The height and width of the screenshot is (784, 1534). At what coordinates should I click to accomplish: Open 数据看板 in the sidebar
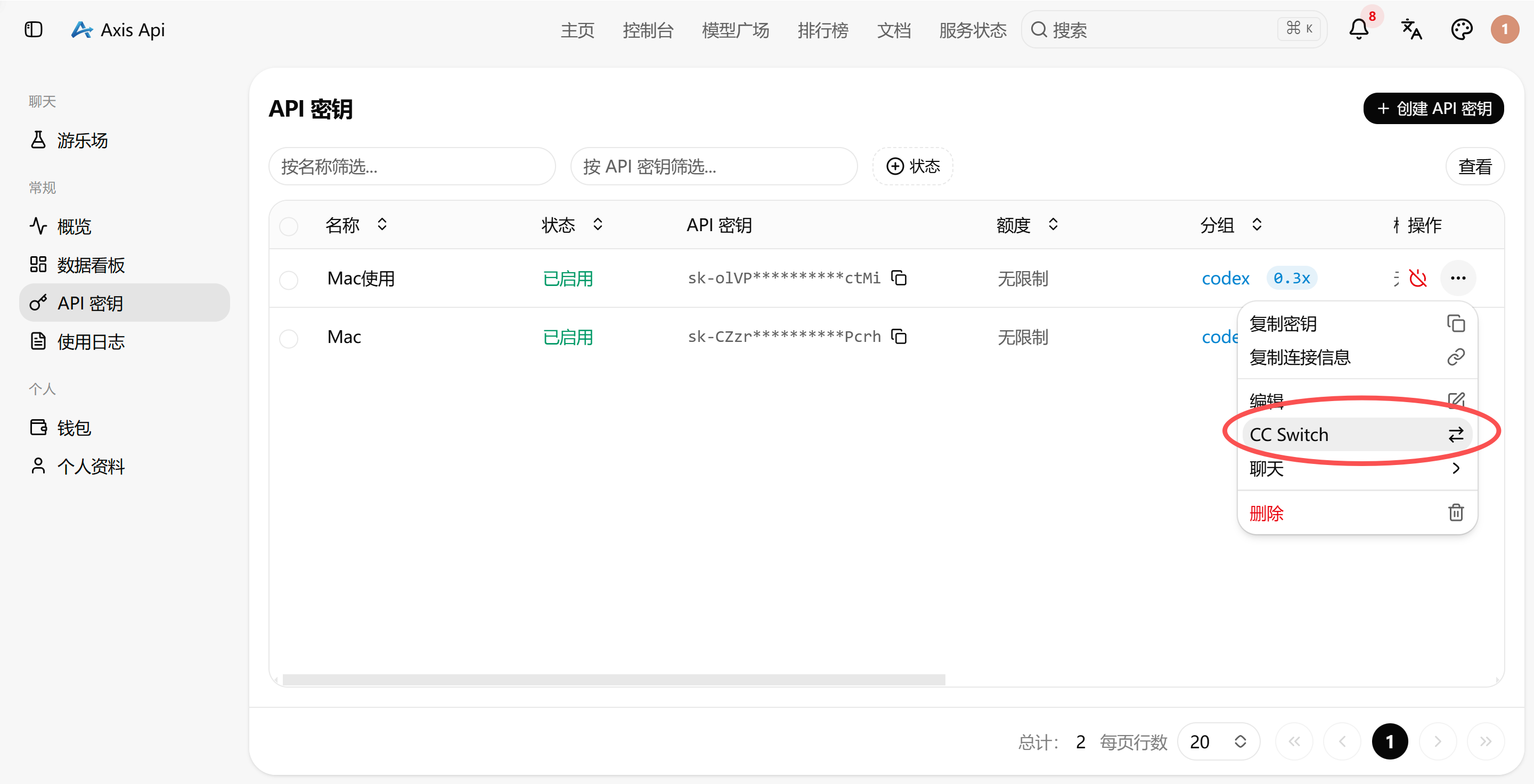[125, 265]
